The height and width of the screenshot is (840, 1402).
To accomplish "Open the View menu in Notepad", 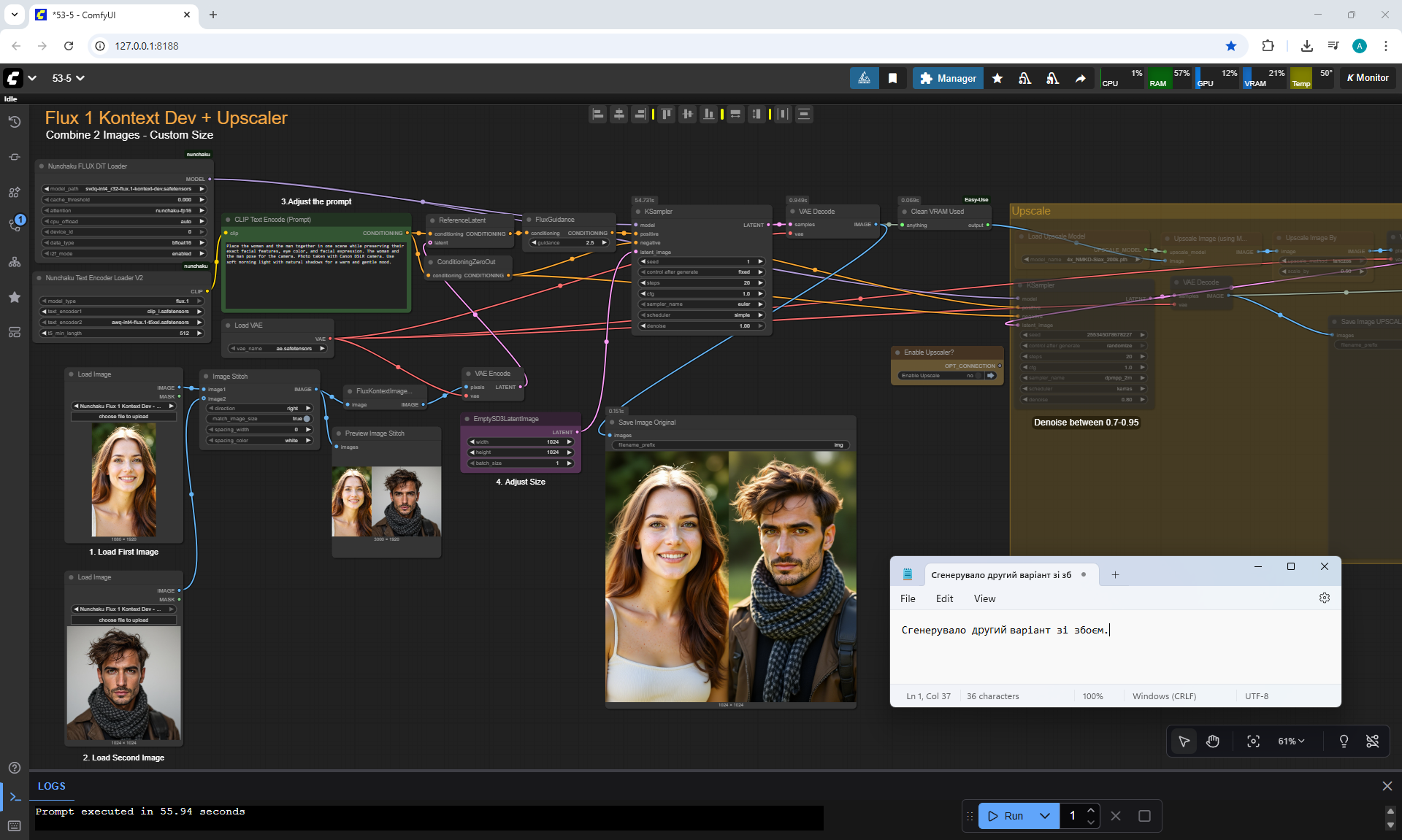I will (x=984, y=598).
